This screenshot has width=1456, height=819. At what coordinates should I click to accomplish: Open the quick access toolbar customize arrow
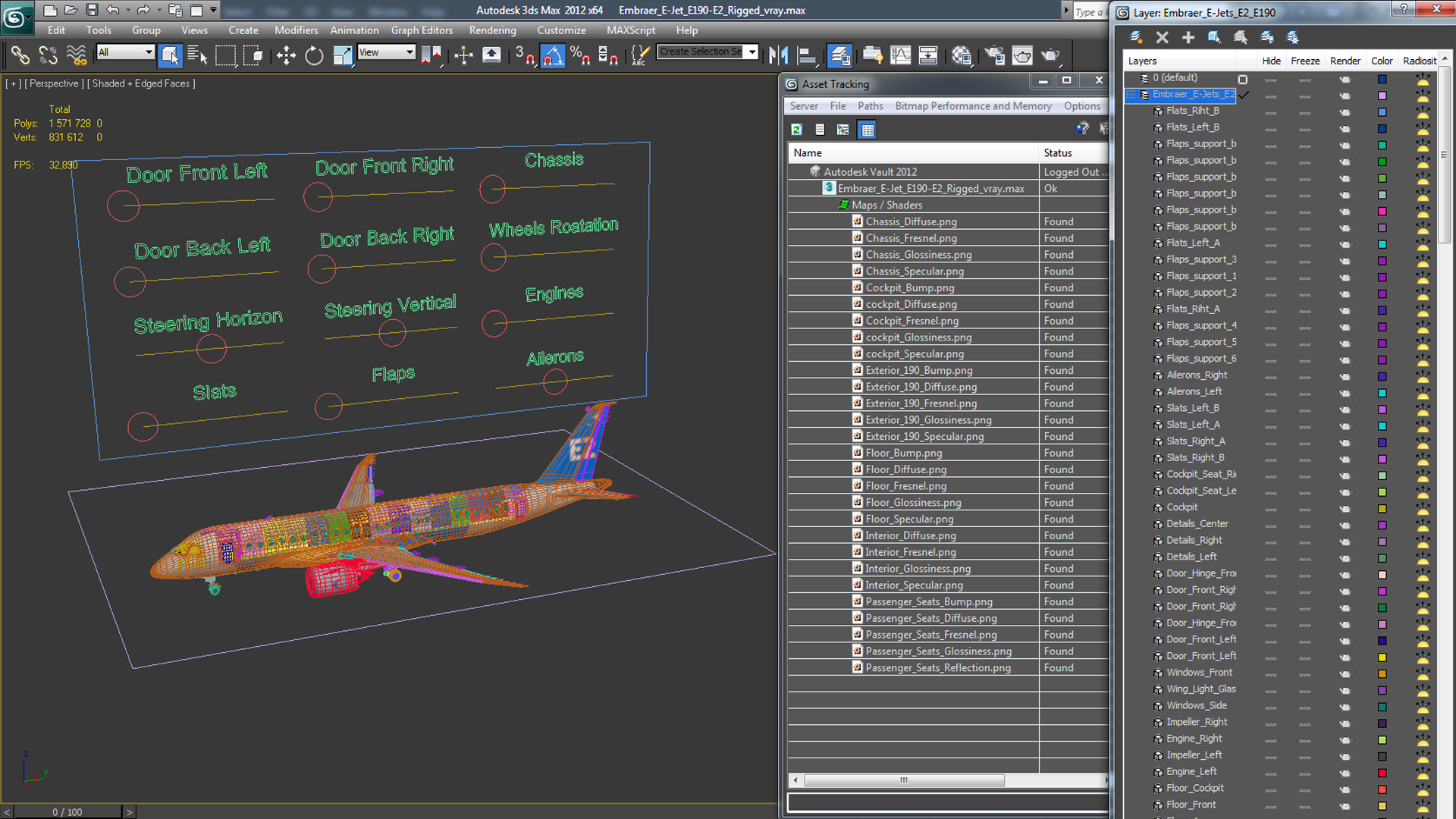coord(213,10)
